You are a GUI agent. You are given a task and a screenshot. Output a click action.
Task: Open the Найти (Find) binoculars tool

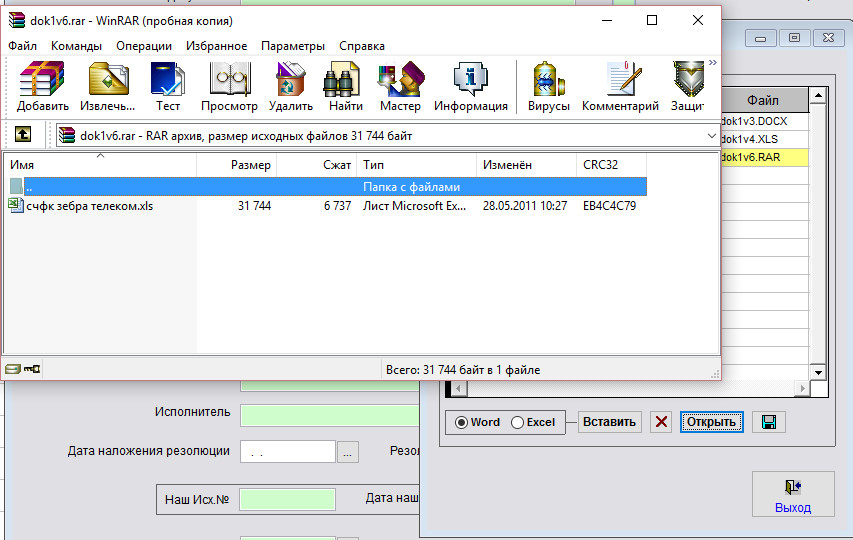click(x=345, y=86)
